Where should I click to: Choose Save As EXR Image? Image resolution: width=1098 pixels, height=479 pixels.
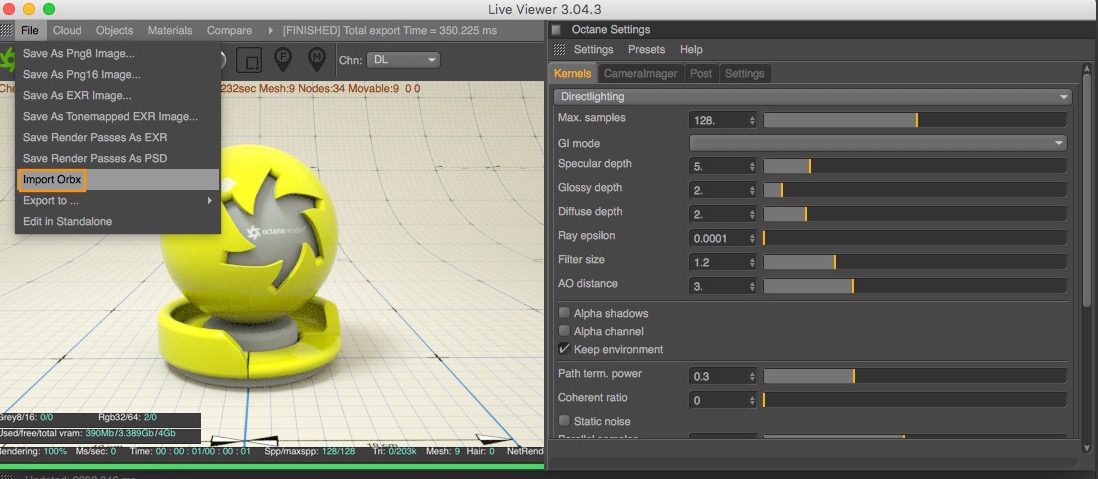(x=118, y=95)
